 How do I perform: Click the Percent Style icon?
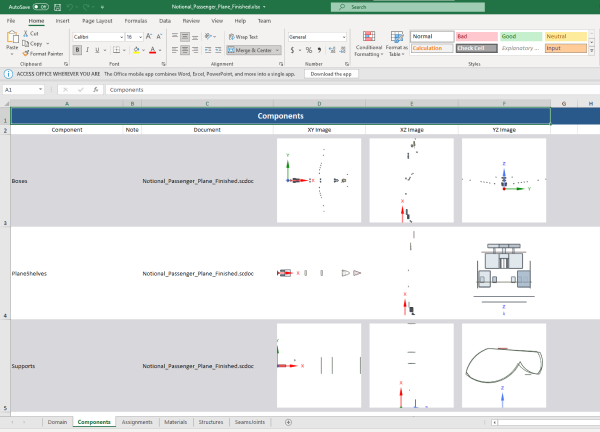click(x=309, y=50)
